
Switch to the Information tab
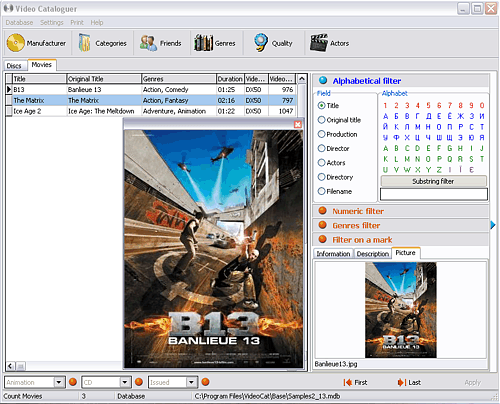pos(333,254)
